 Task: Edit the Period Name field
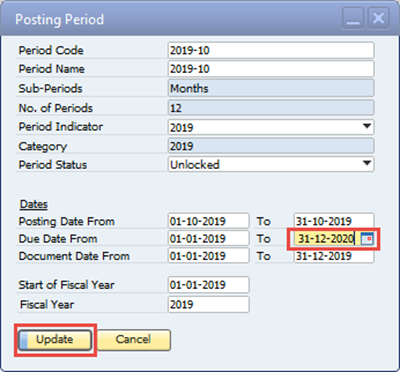coord(271,69)
